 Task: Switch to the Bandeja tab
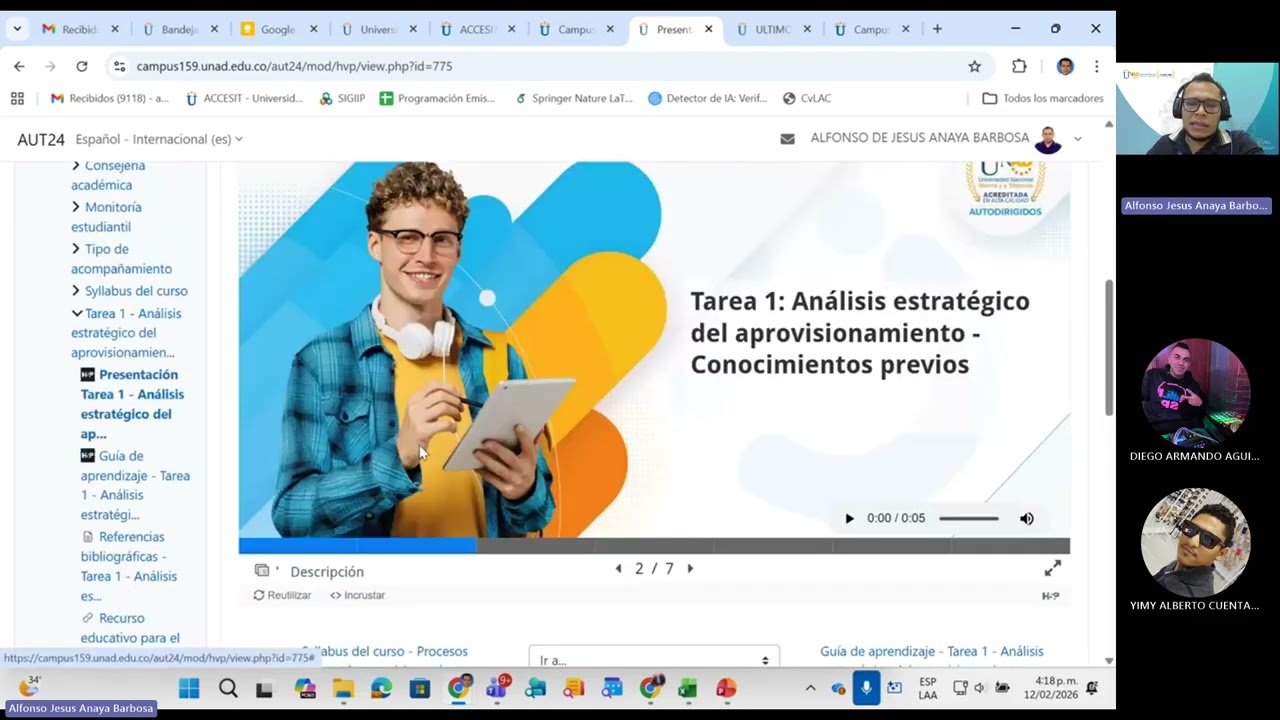(180, 29)
